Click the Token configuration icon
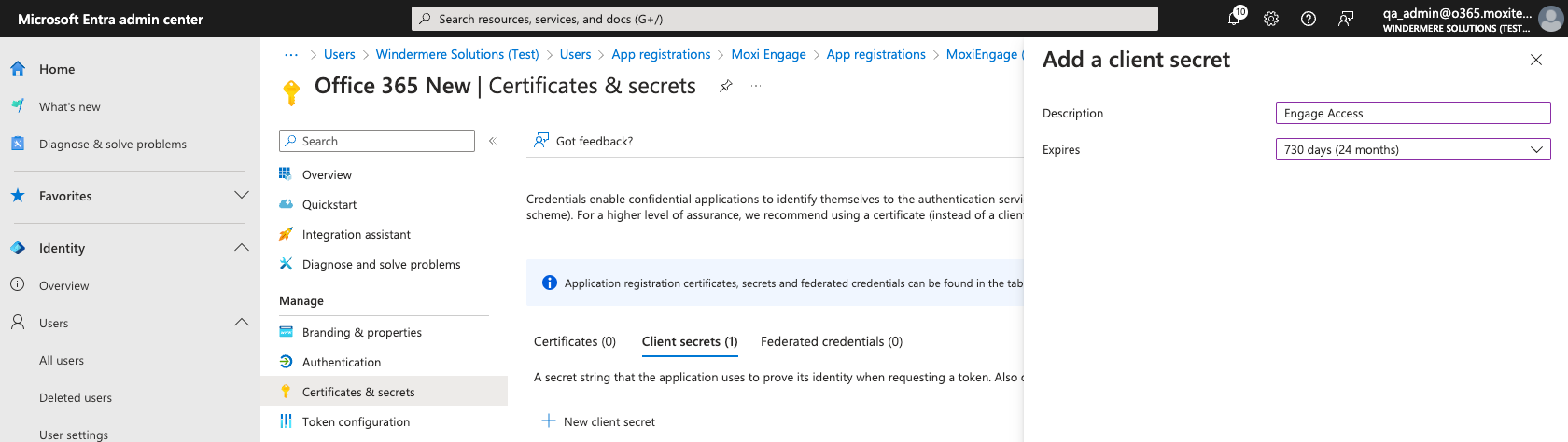 click(x=286, y=421)
